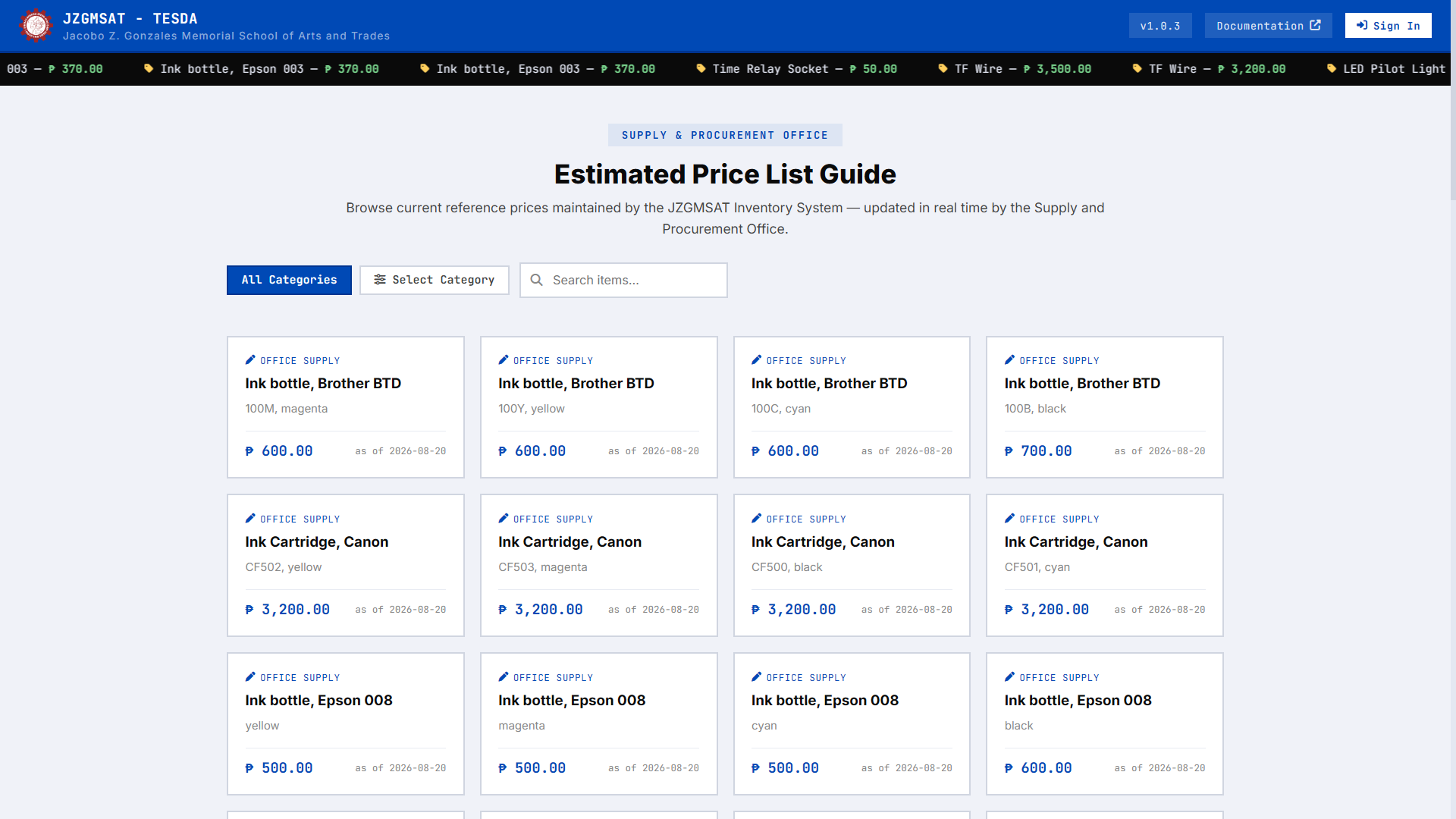Click the CF500, black description text

(787, 567)
